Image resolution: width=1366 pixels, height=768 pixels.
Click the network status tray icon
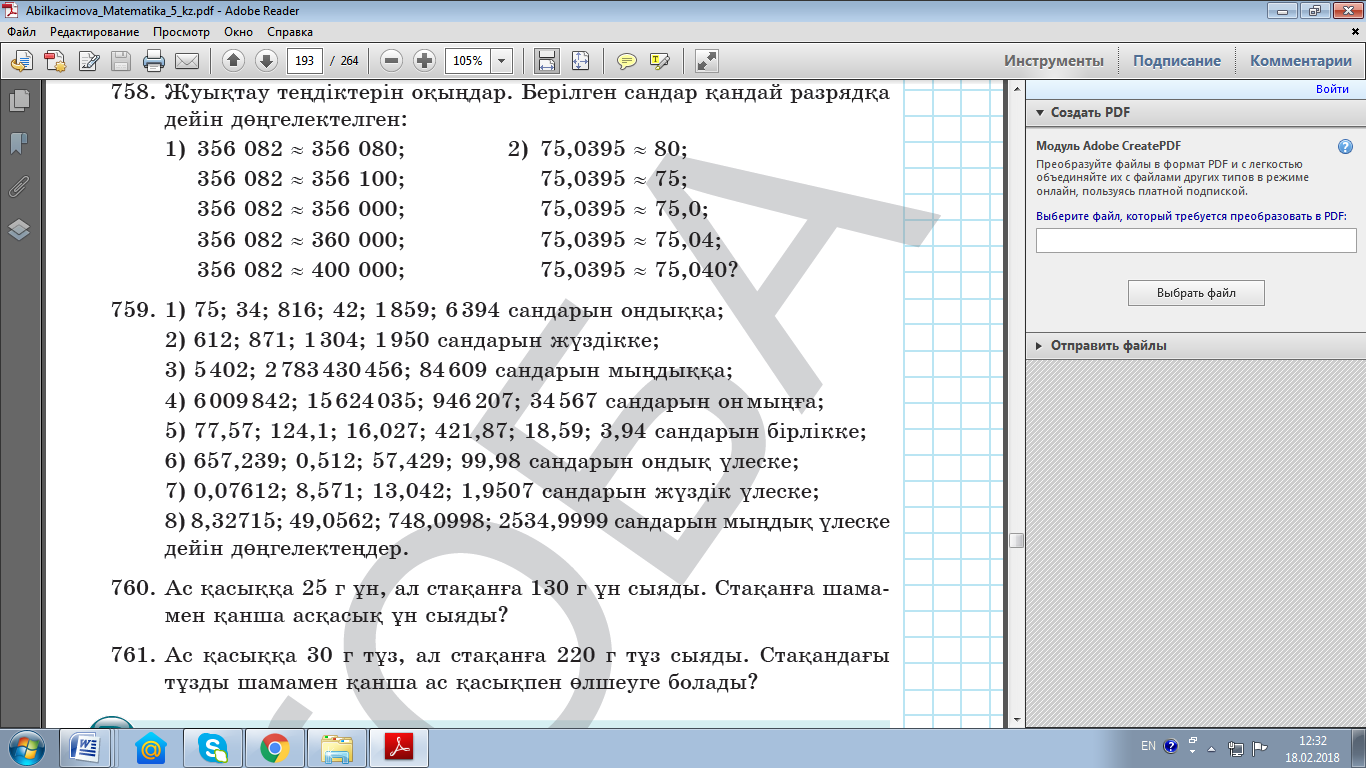click(x=1237, y=747)
